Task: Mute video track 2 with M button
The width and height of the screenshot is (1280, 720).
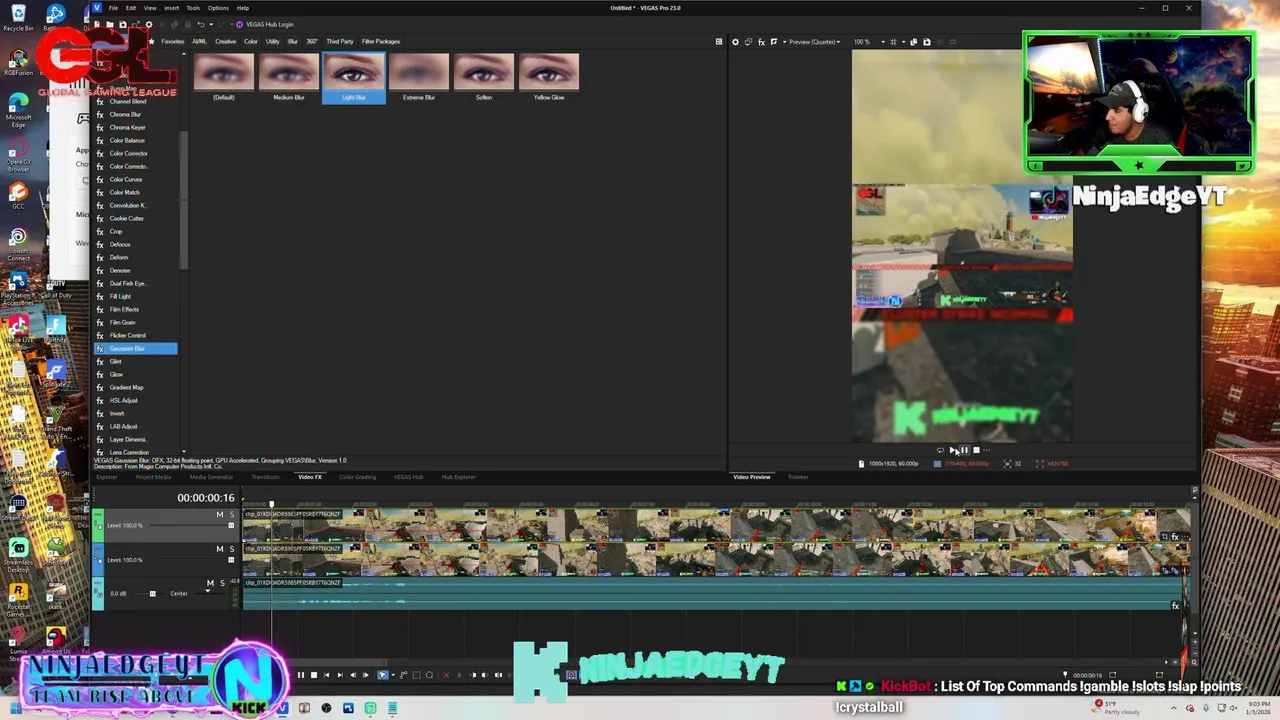Action: (x=220, y=549)
